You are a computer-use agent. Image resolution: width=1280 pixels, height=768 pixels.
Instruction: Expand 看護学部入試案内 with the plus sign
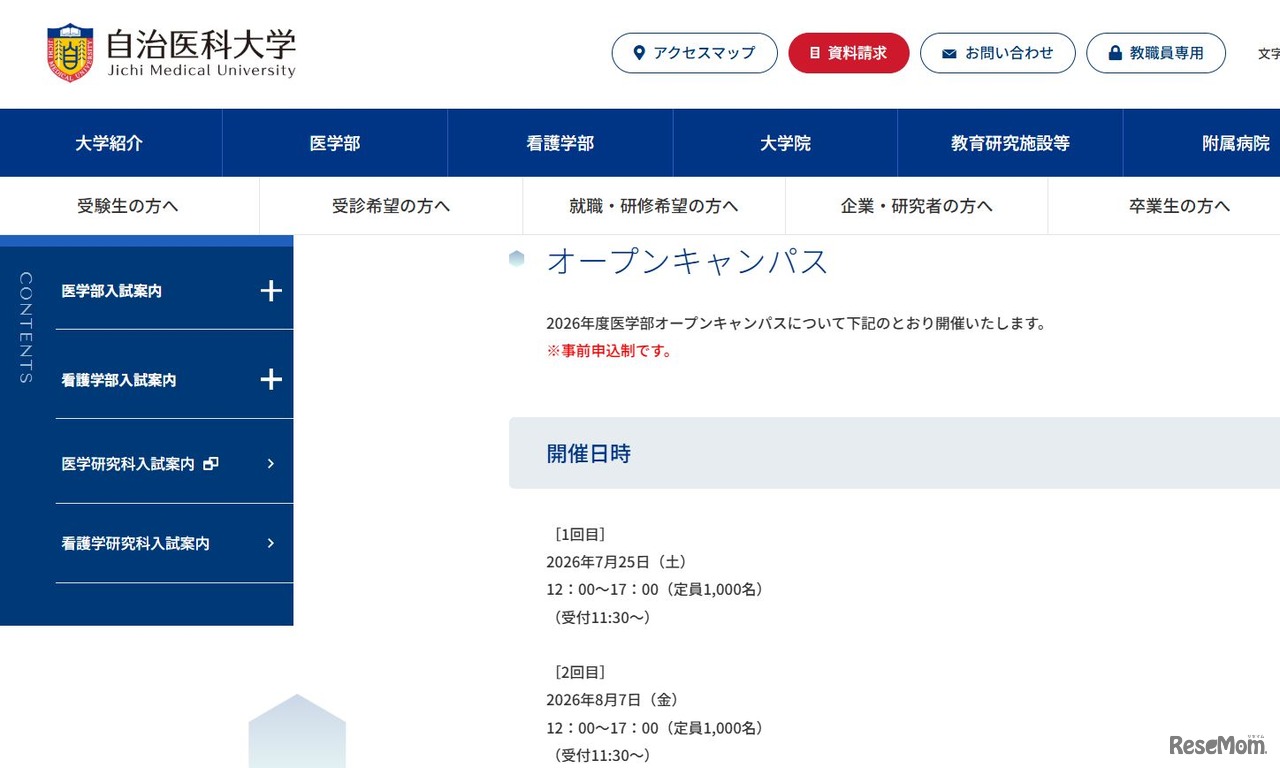pos(271,380)
